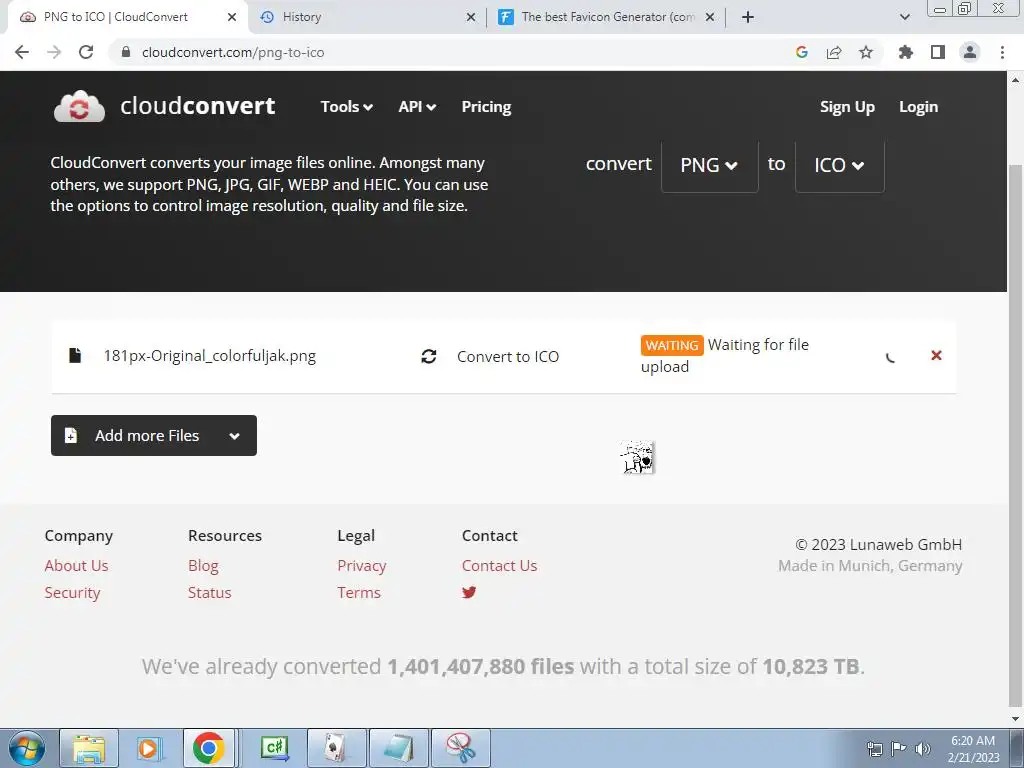Click the Convert to ICO label
The image size is (1024, 768).
tap(507, 357)
